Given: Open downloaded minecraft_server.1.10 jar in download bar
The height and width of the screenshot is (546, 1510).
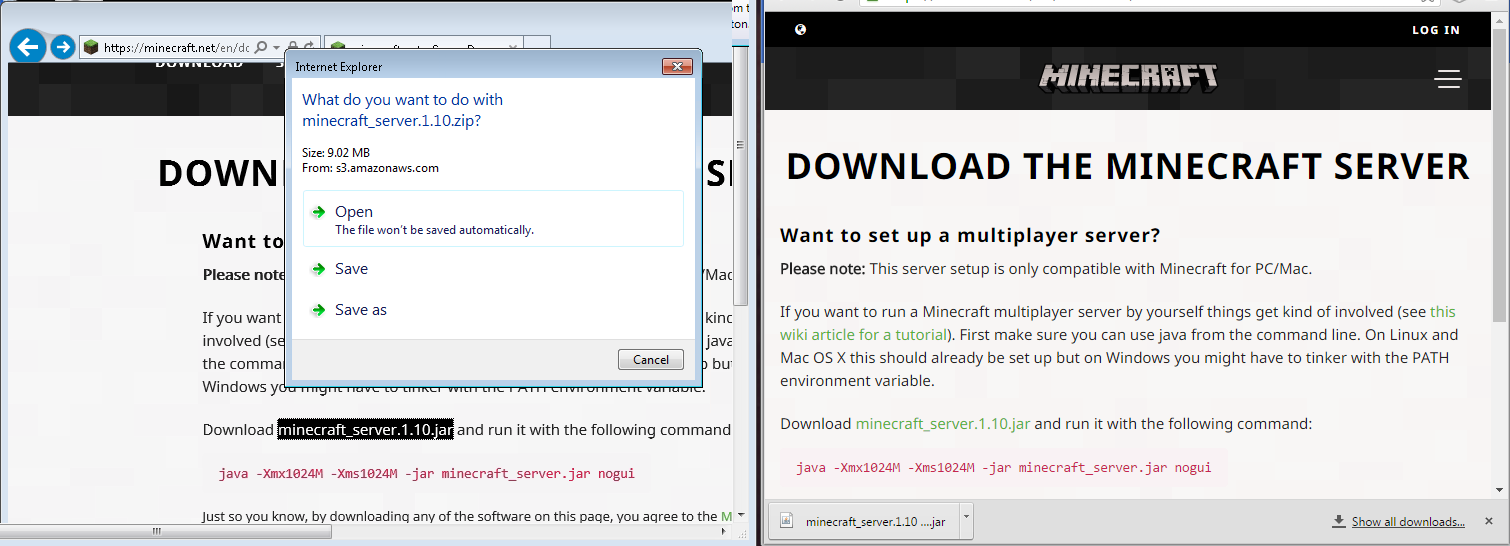Looking at the screenshot, I should (x=864, y=521).
